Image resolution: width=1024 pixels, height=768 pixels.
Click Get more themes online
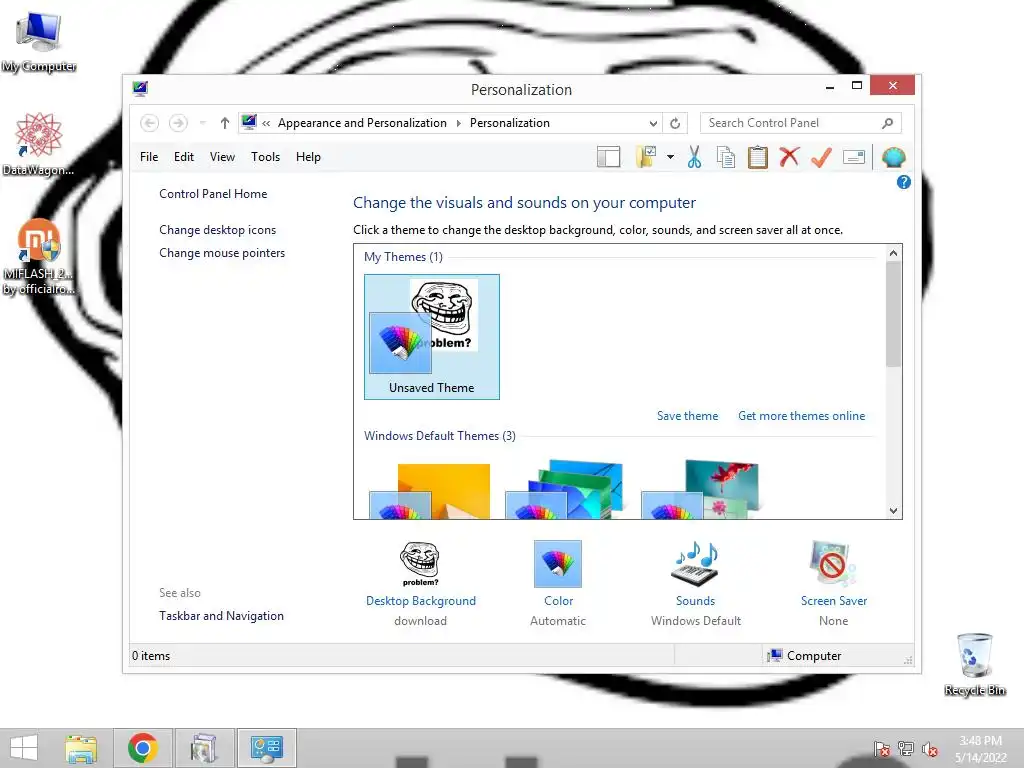click(x=801, y=416)
